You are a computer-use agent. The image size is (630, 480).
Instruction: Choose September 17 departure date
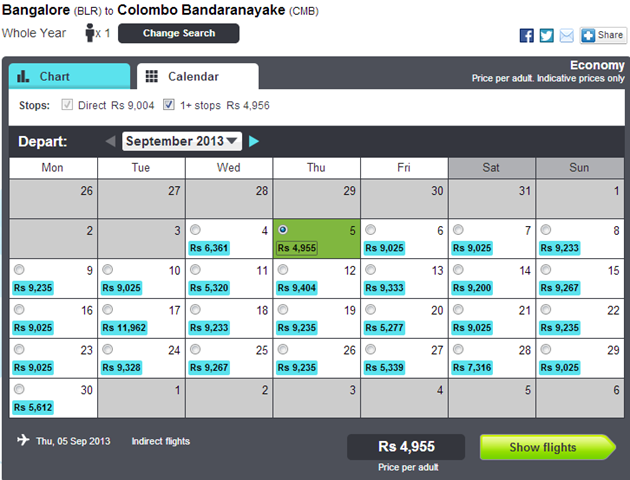point(107,309)
